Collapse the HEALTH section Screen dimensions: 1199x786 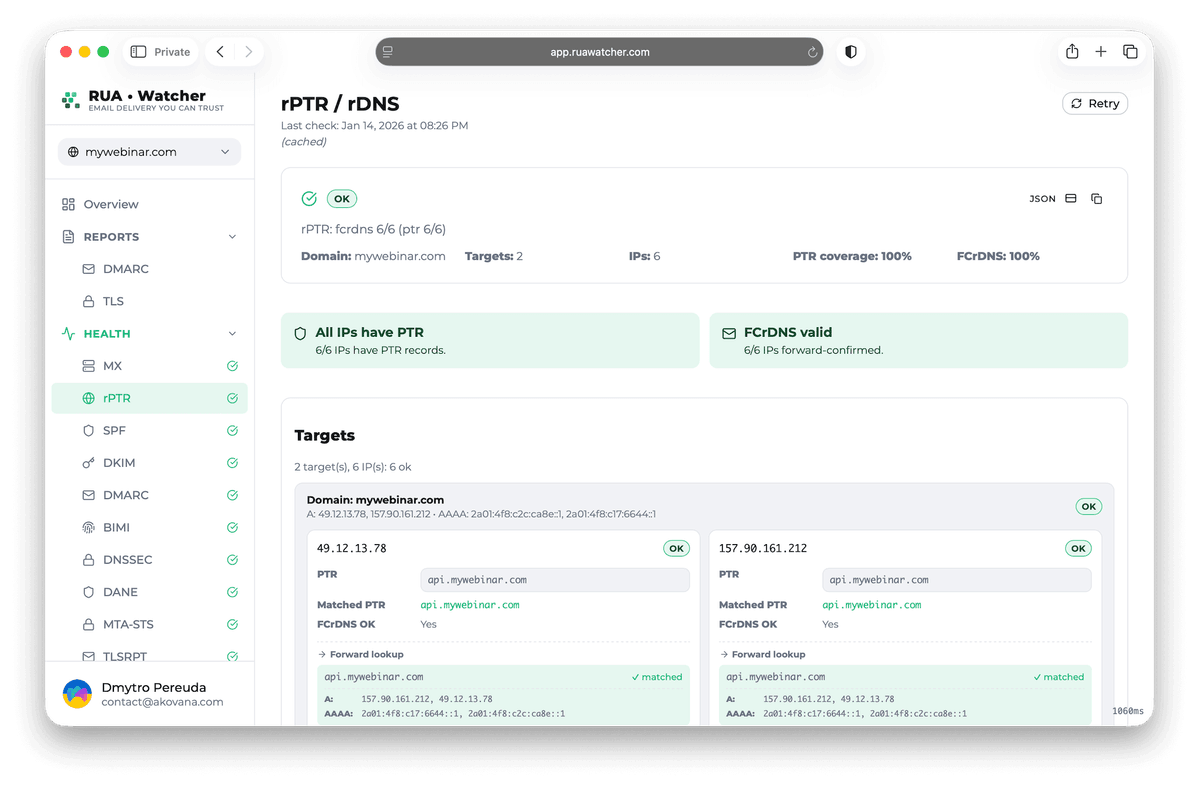point(232,334)
